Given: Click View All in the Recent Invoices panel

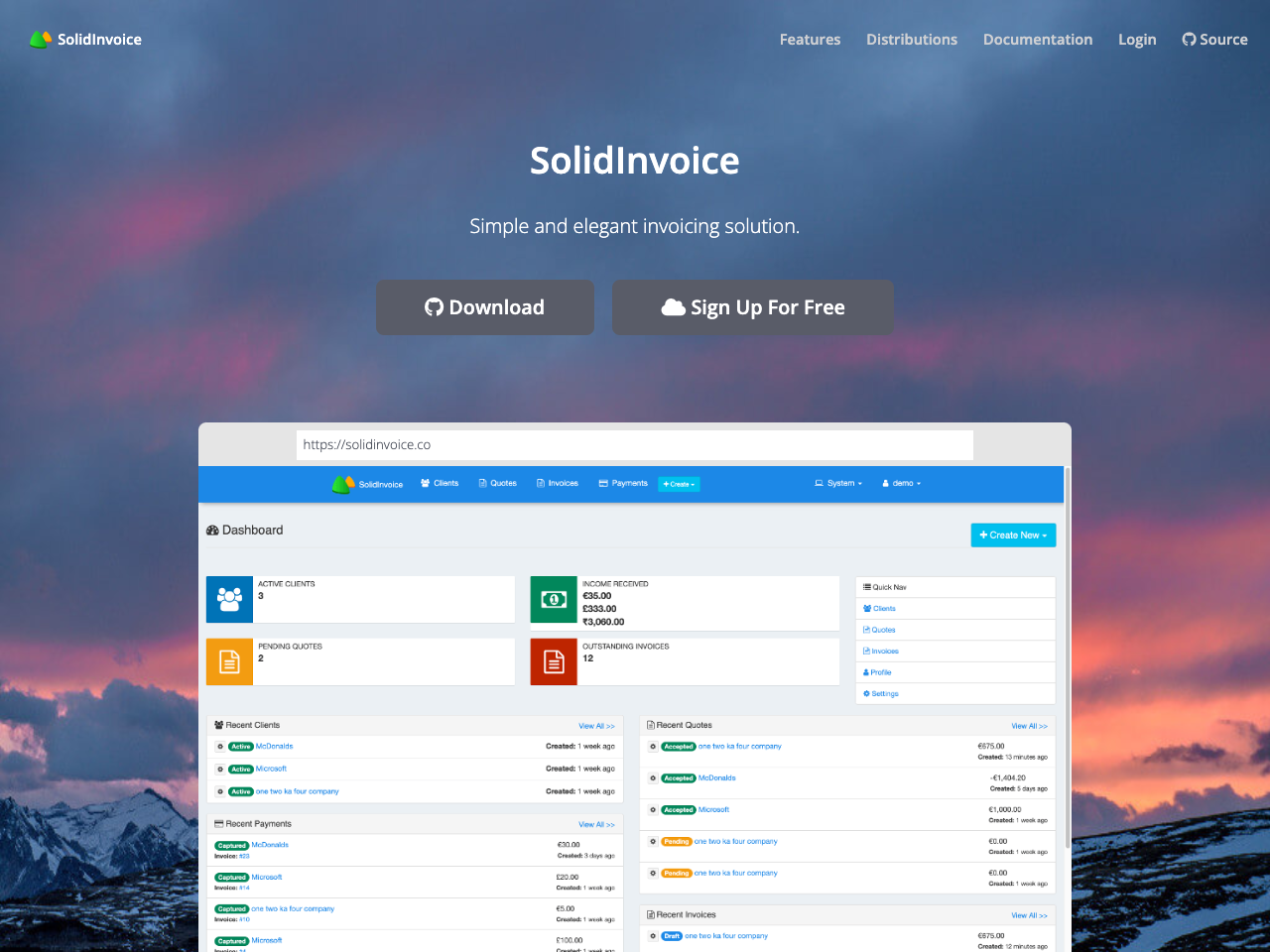Looking at the screenshot, I should pos(1029,915).
